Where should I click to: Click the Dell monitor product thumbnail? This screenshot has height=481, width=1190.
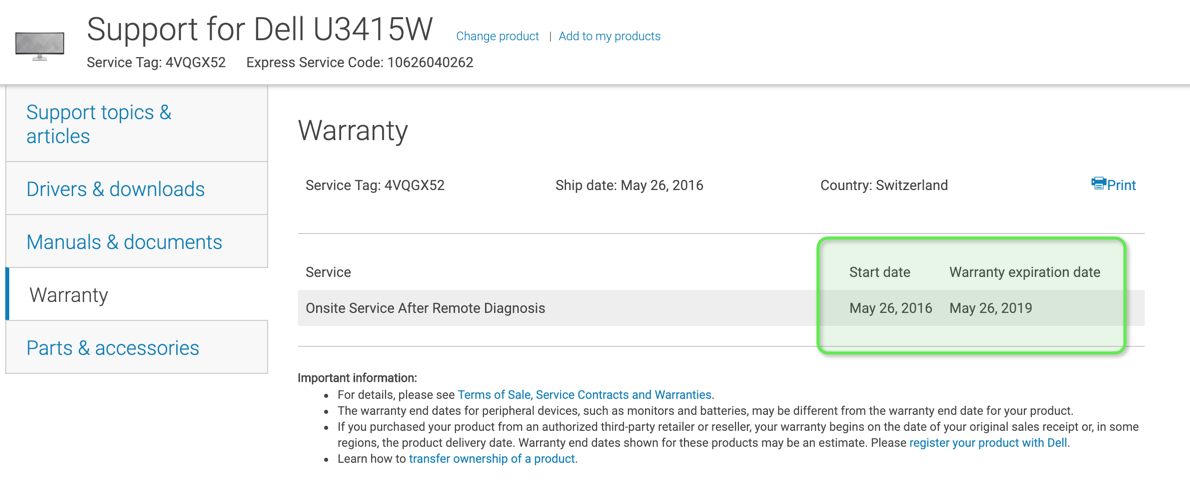pos(40,45)
